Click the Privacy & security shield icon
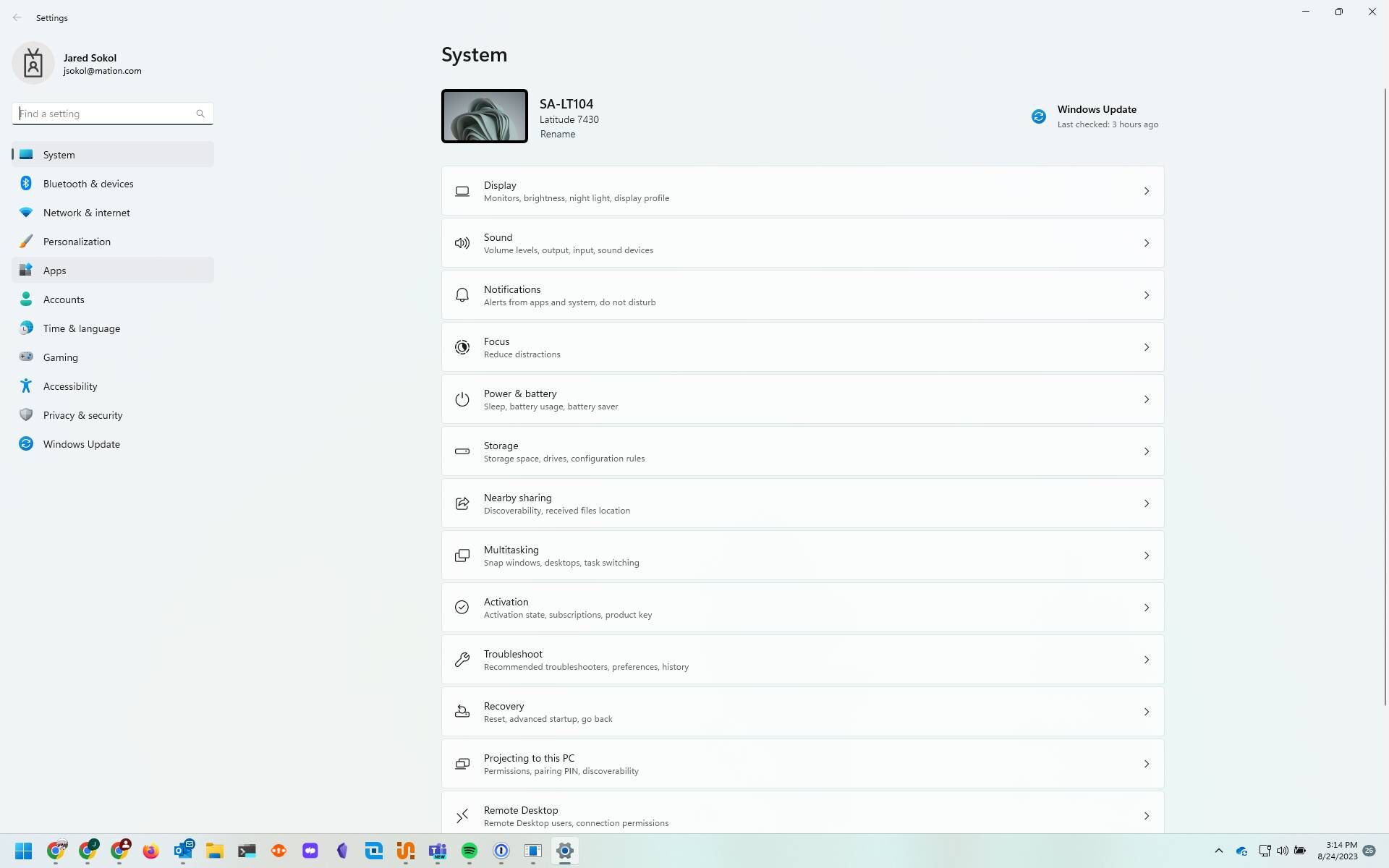This screenshot has width=1389, height=868. pos(26,414)
